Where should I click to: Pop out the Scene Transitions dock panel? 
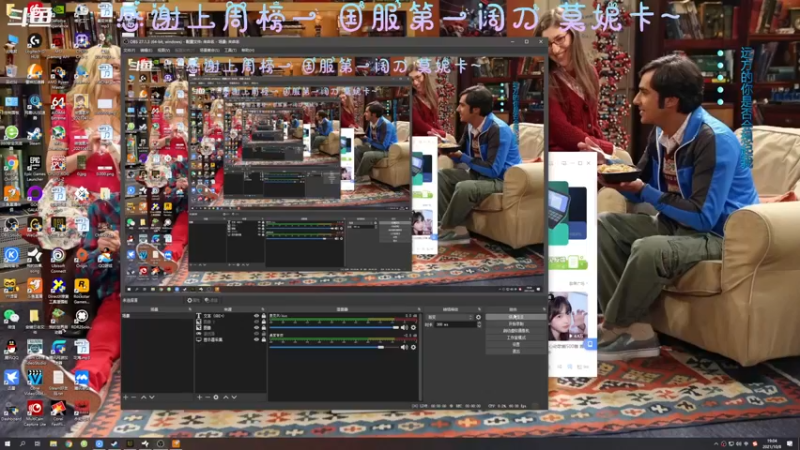coord(479,309)
